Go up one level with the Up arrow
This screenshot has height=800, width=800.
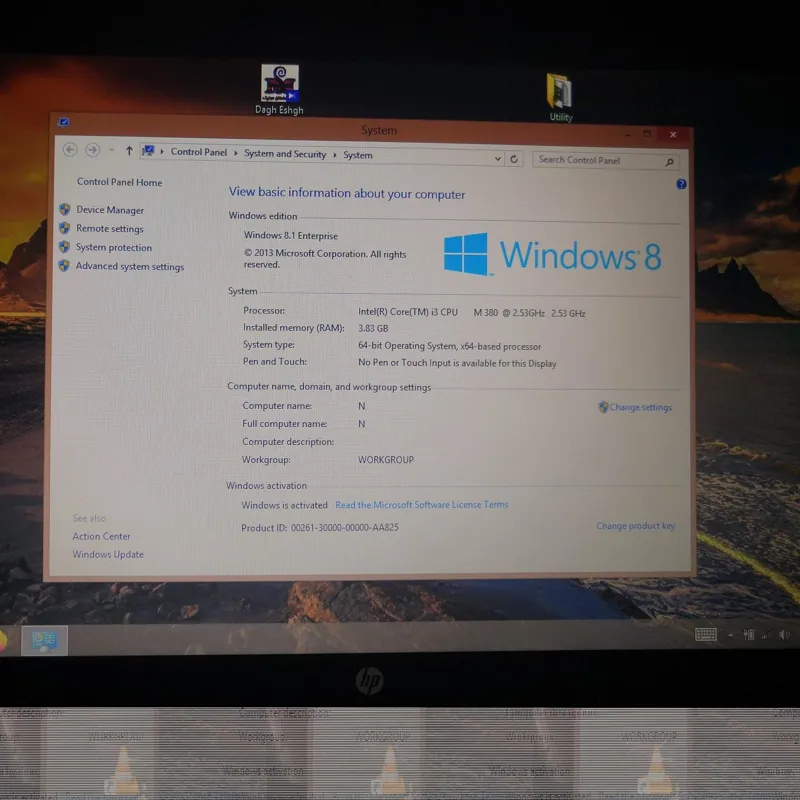(x=129, y=151)
